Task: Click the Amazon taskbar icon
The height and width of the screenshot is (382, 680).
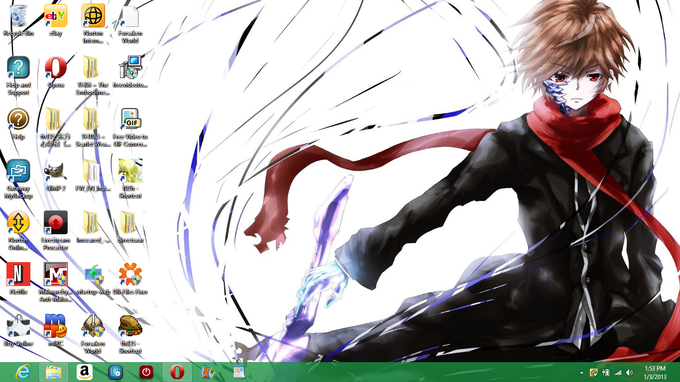Action: point(84,372)
